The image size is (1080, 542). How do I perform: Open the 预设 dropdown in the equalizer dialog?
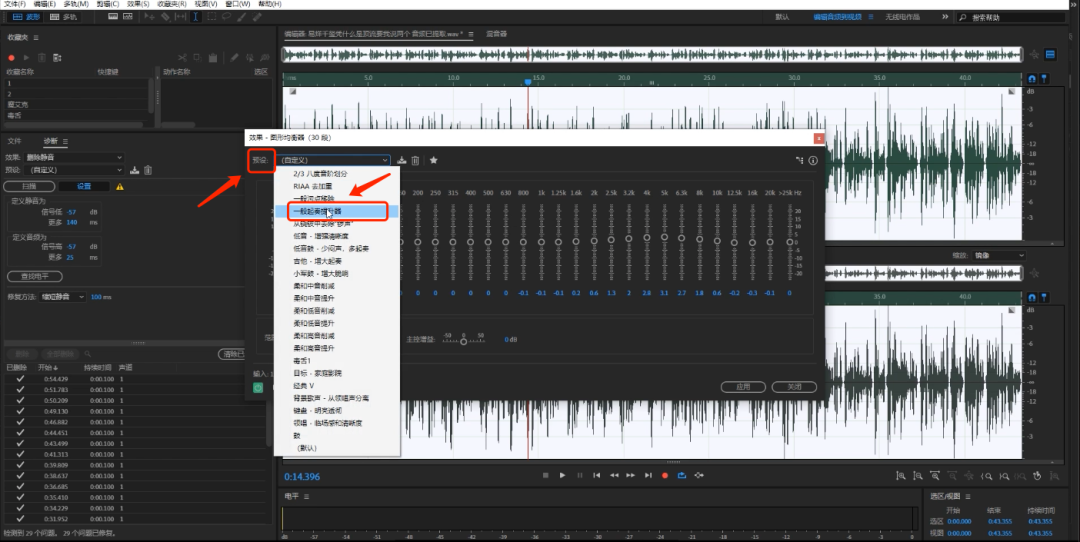[x=333, y=160]
